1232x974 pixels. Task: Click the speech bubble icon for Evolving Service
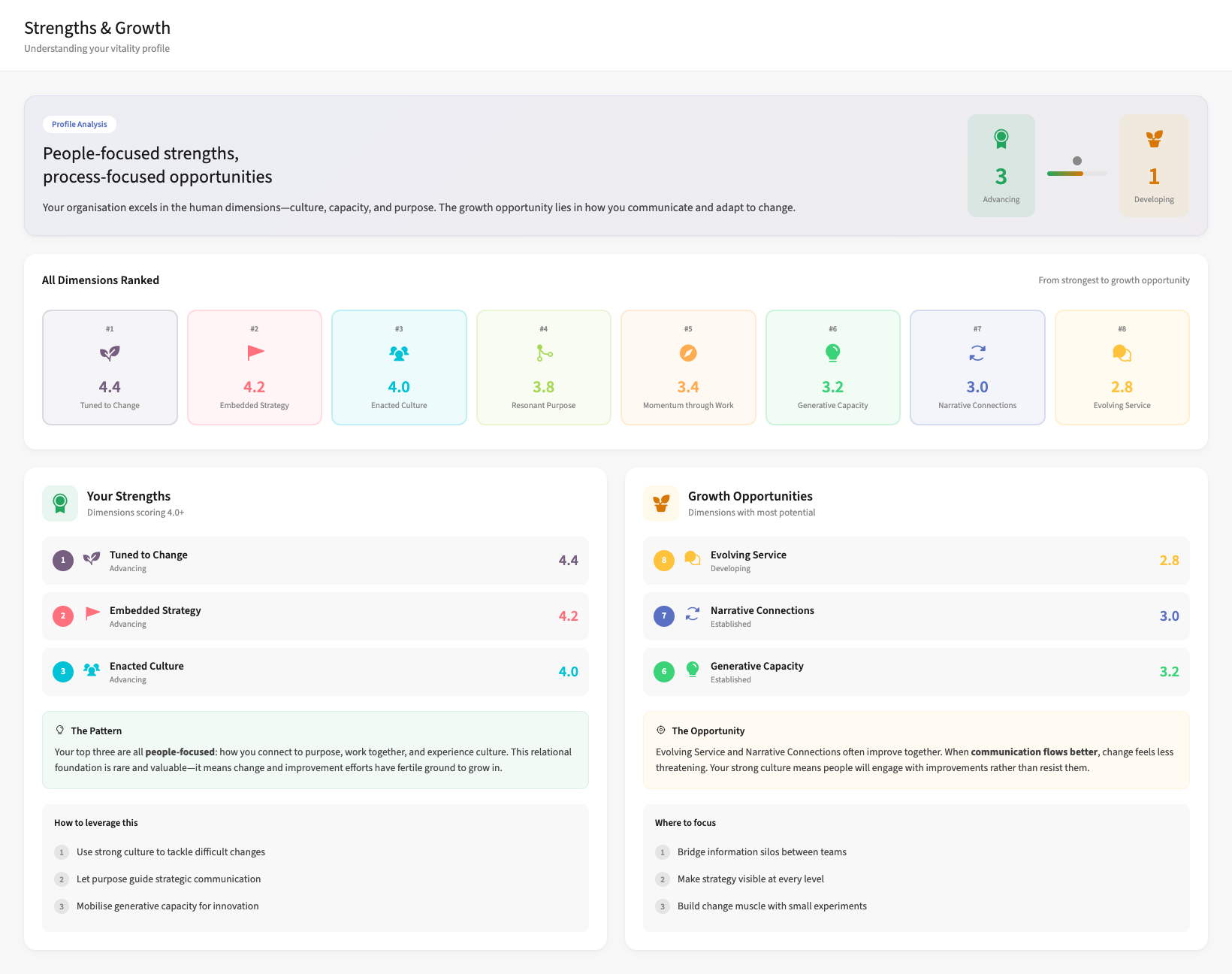click(1122, 353)
